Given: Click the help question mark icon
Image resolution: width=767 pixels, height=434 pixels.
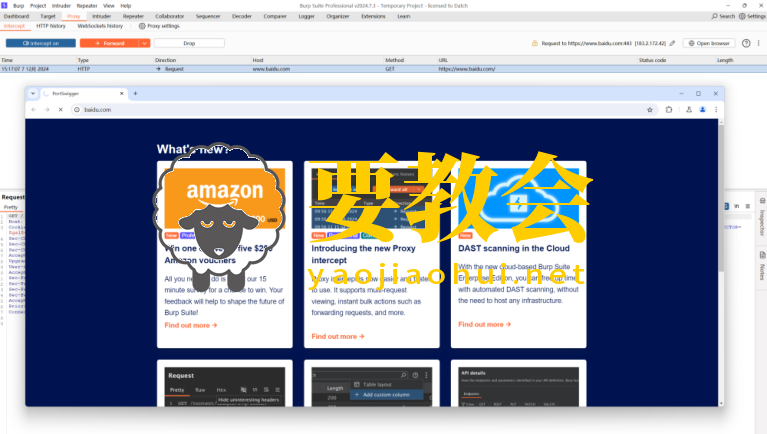Looking at the screenshot, I should (x=746, y=43).
